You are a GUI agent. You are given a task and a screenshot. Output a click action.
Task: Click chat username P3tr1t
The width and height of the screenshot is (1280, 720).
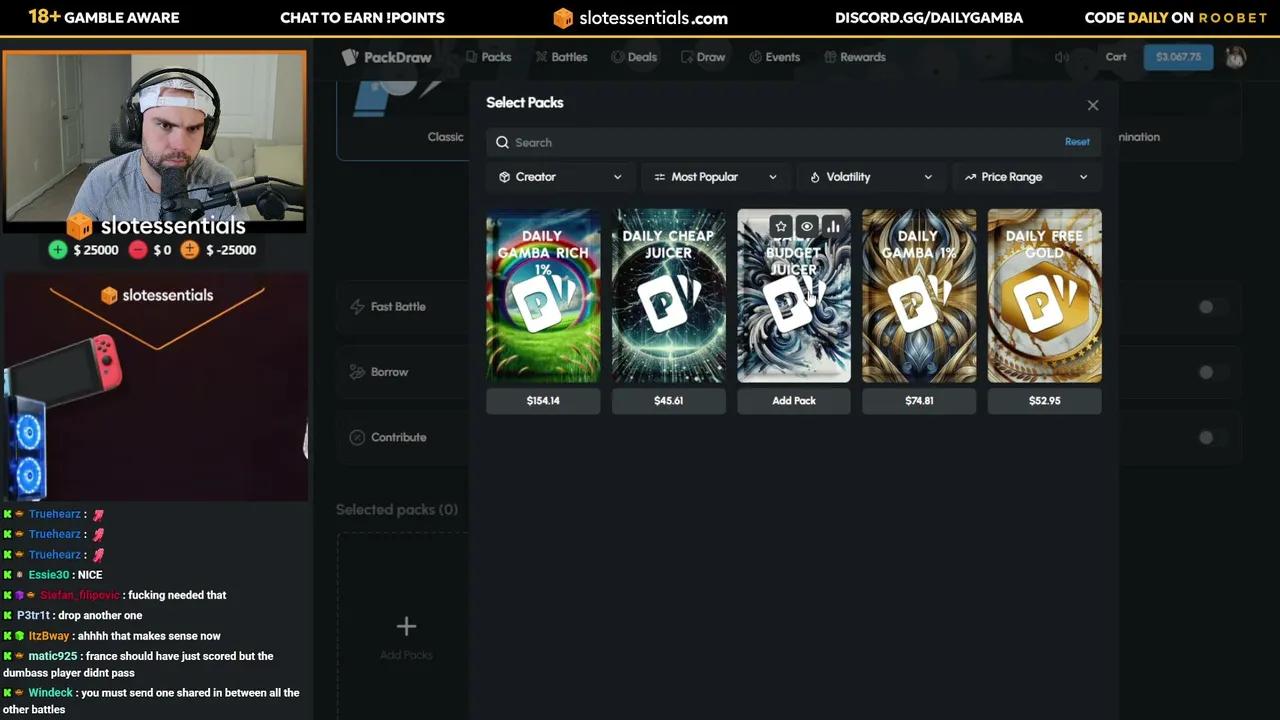pyautogui.click(x=33, y=615)
